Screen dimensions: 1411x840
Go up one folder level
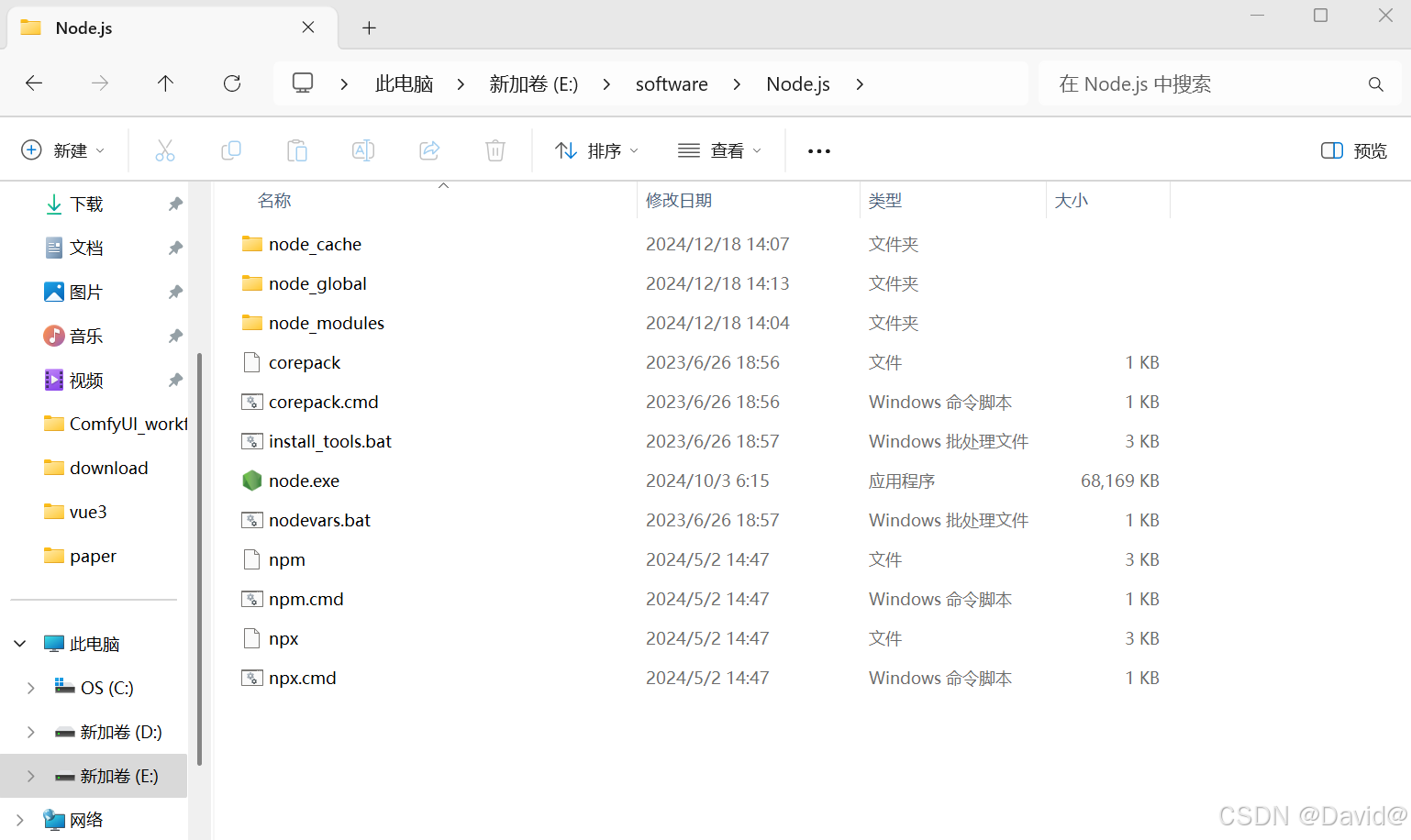(165, 83)
